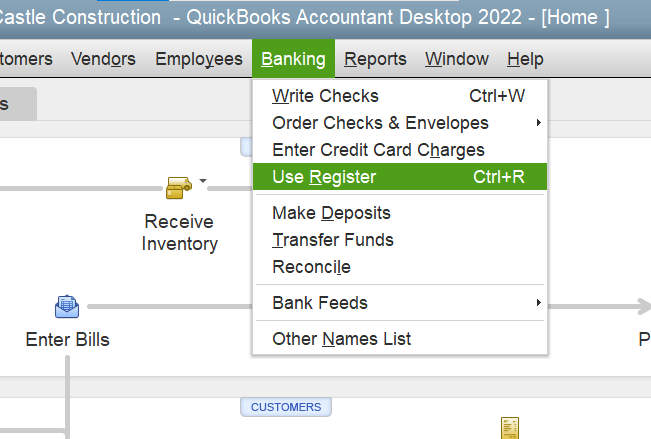Open the Help menu

[525, 59]
